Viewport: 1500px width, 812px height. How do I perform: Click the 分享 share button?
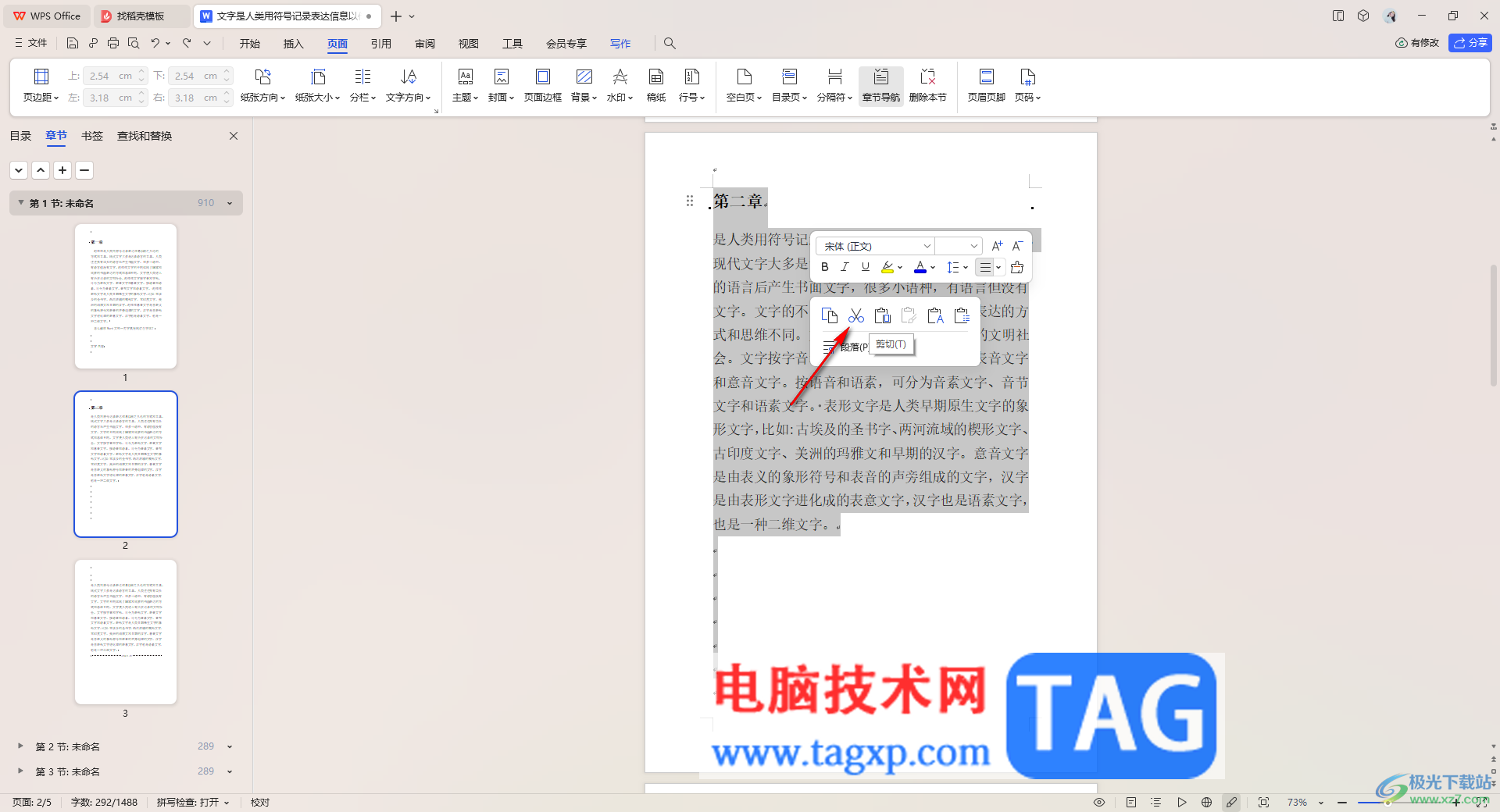click(x=1470, y=43)
